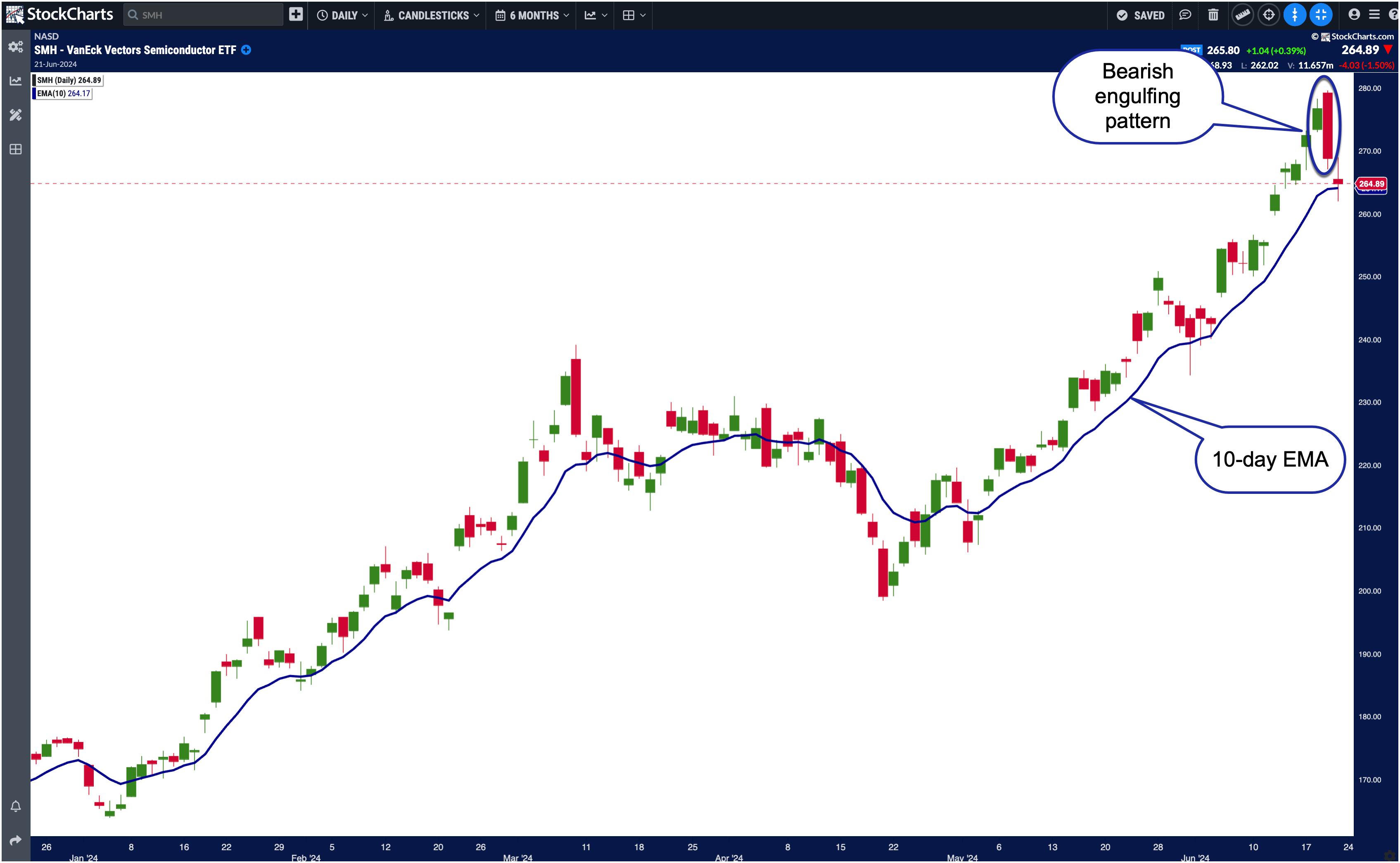Toggle the crosshair inspect mode
Image resolution: width=1400 pixels, height=863 pixels.
(1269, 15)
